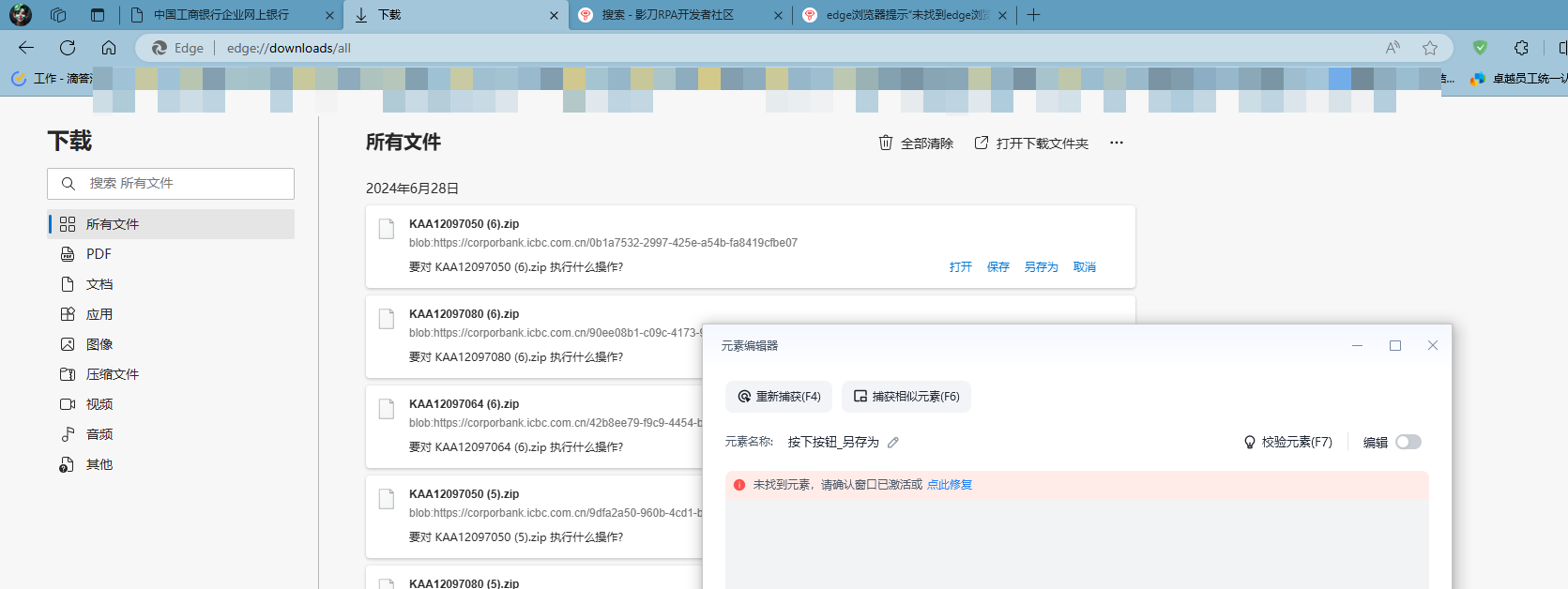Select 压缩文件 category in sidebar
This screenshot has height=589, width=1568.
click(112, 374)
